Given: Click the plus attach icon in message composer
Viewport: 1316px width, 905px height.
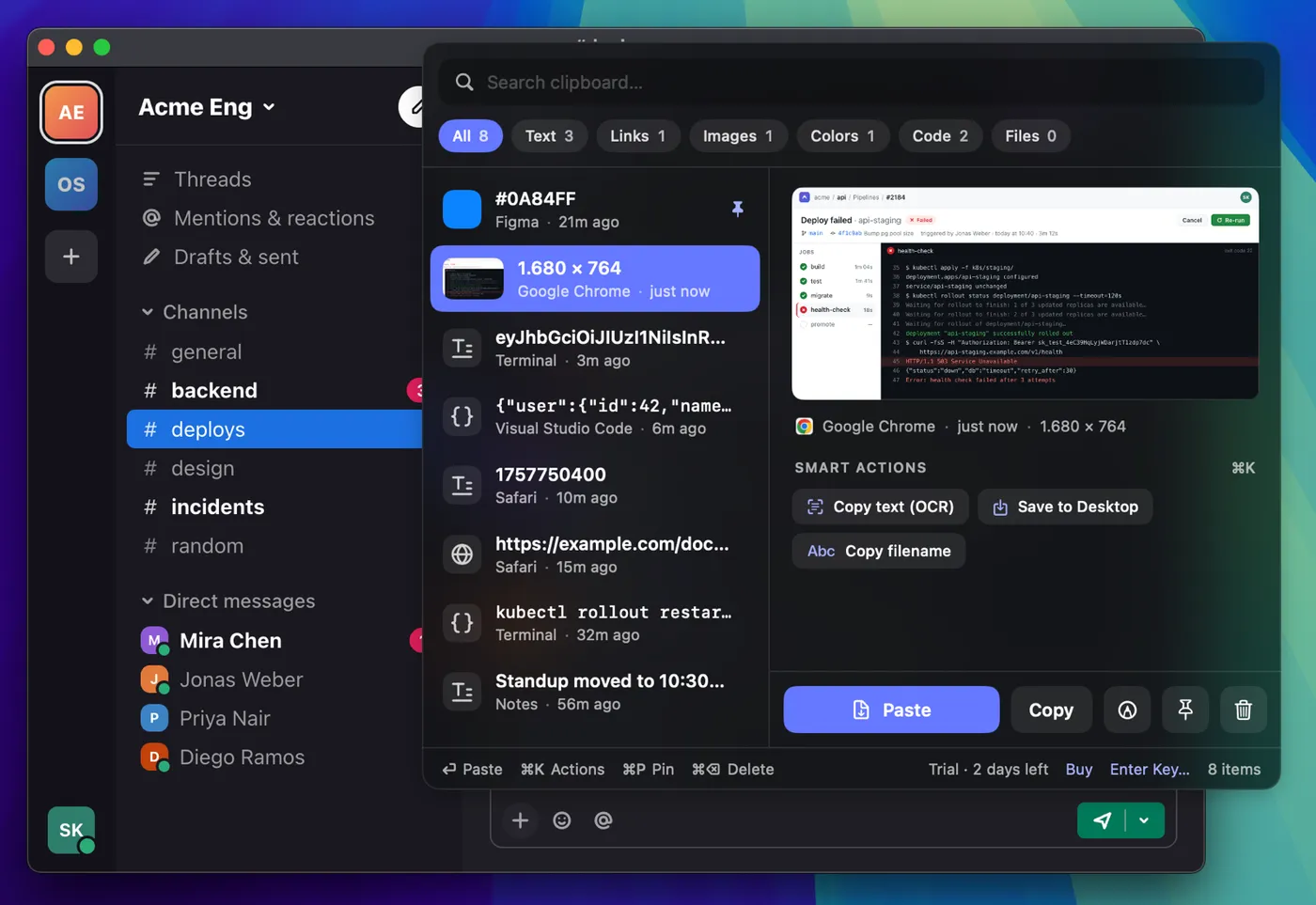Looking at the screenshot, I should point(520,820).
